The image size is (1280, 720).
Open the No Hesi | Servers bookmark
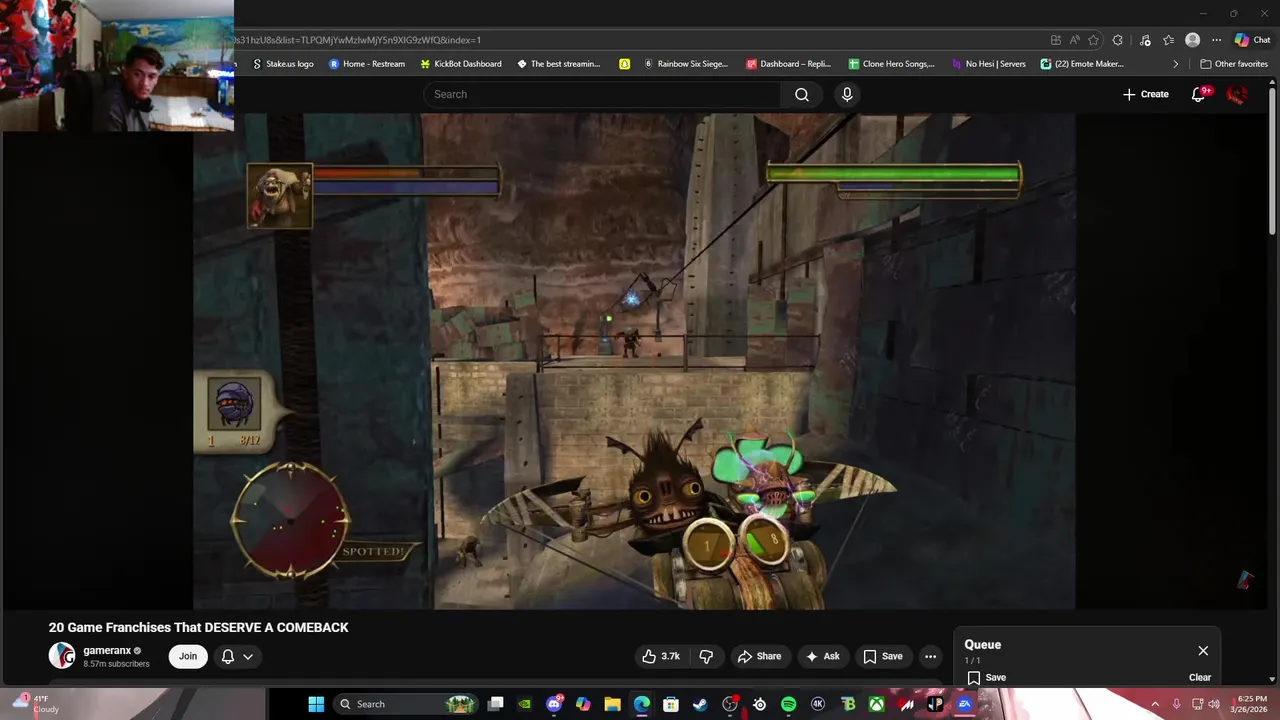click(988, 64)
